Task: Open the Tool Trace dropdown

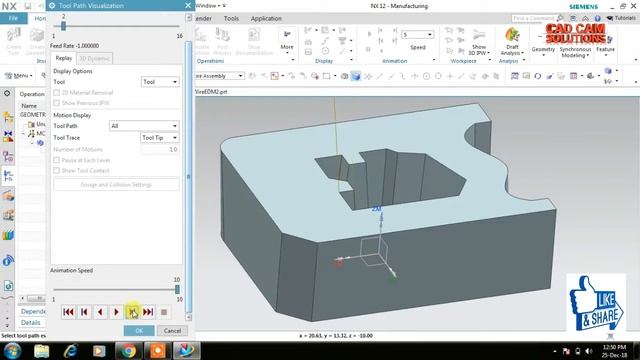Action: (x=160, y=138)
